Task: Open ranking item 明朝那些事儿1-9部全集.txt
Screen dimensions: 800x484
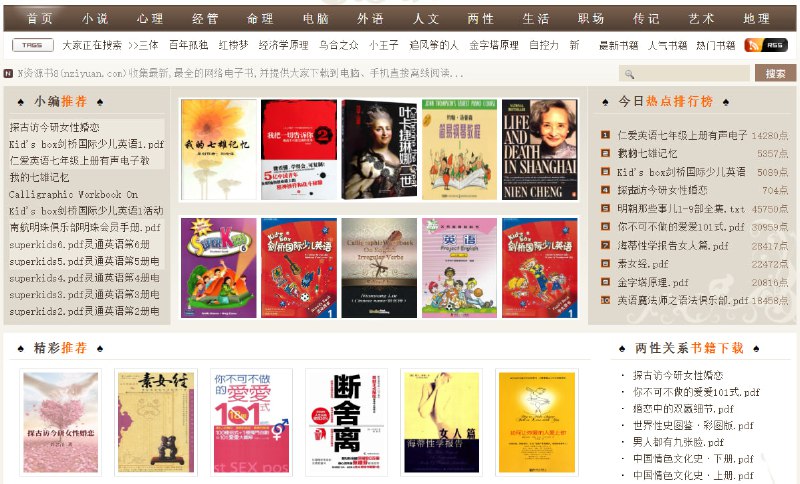Action: (681, 209)
